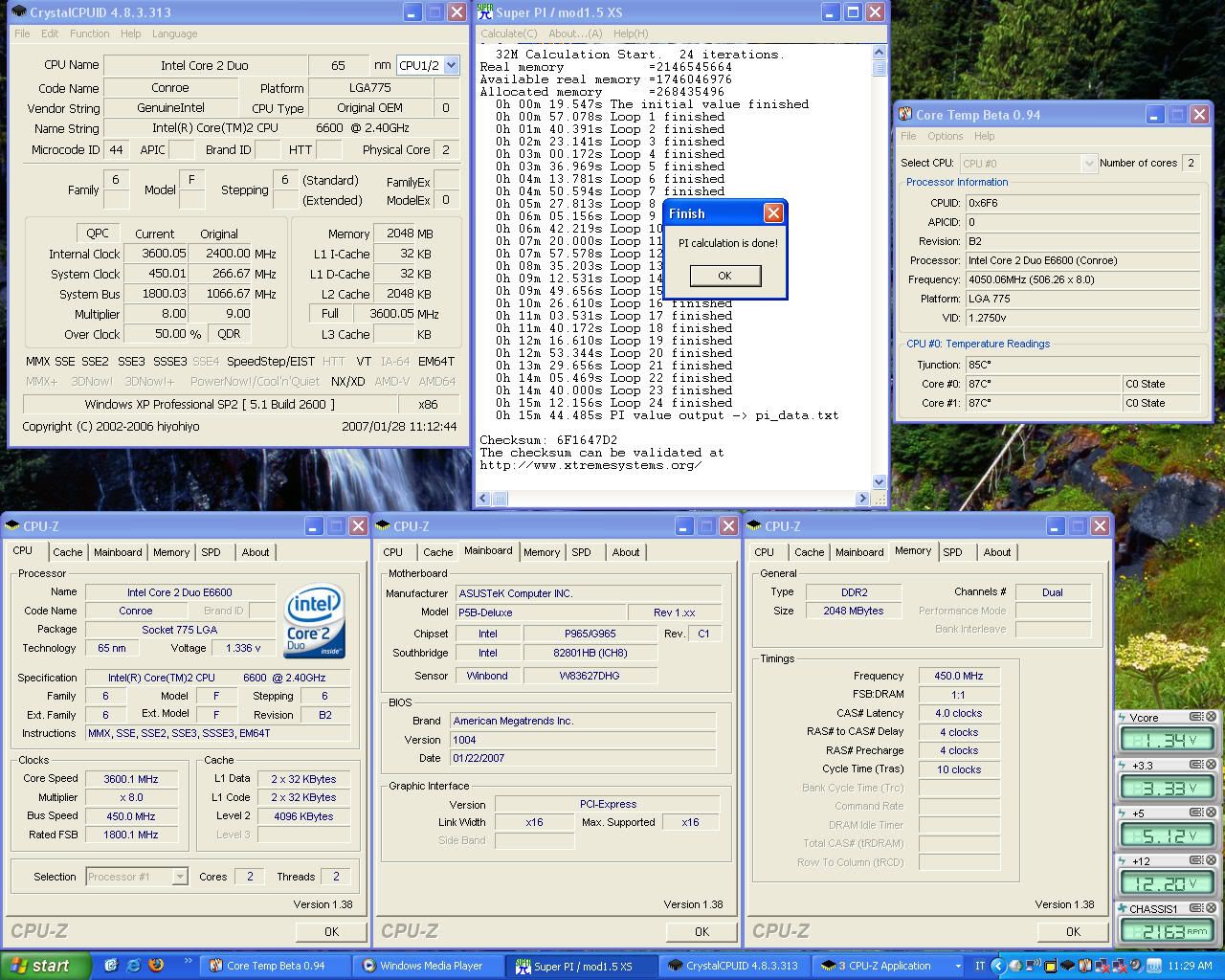
Task: Open the Start menu
Action: coord(46,966)
